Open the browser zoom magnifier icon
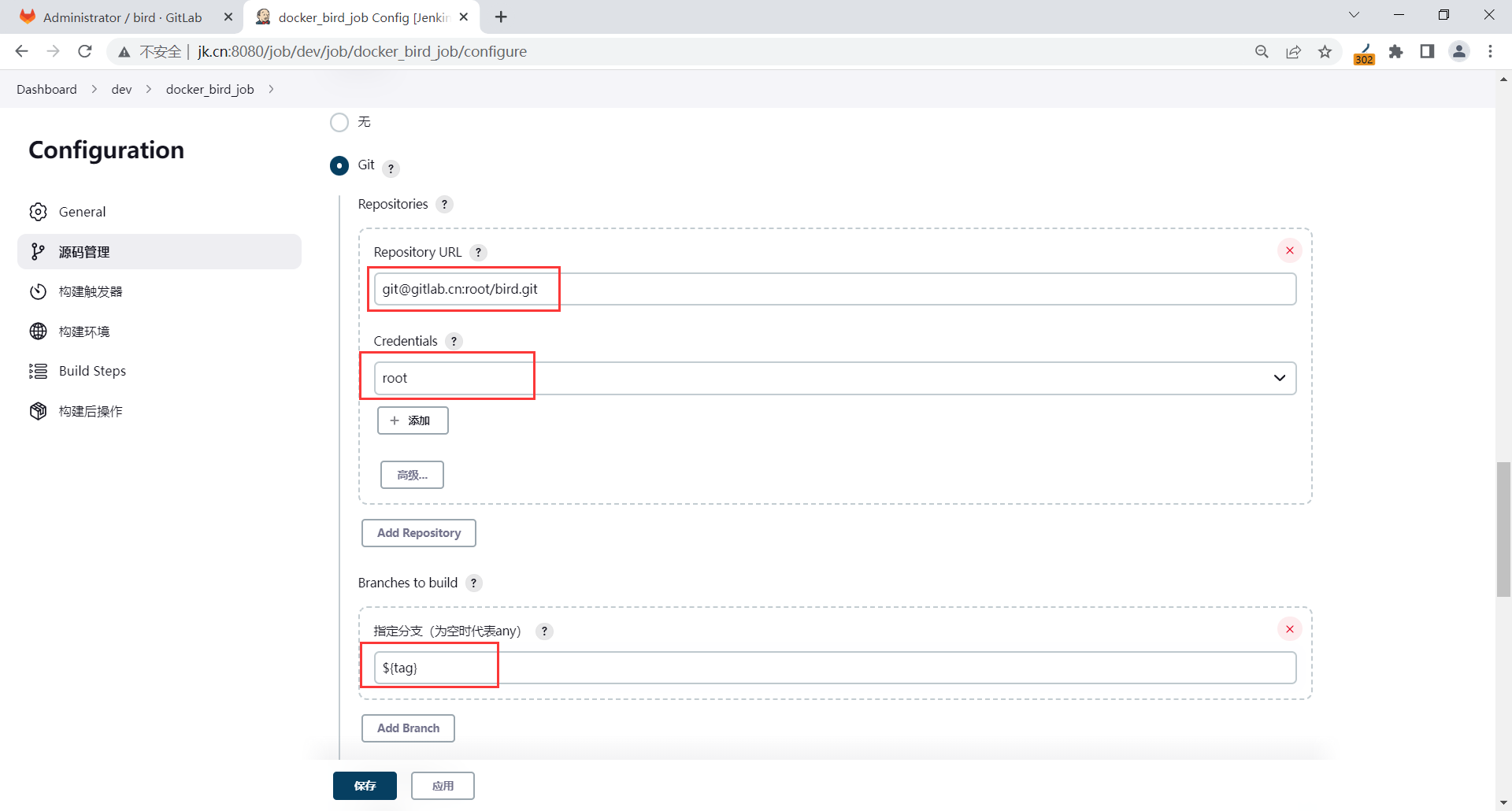 coord(1262,51)
